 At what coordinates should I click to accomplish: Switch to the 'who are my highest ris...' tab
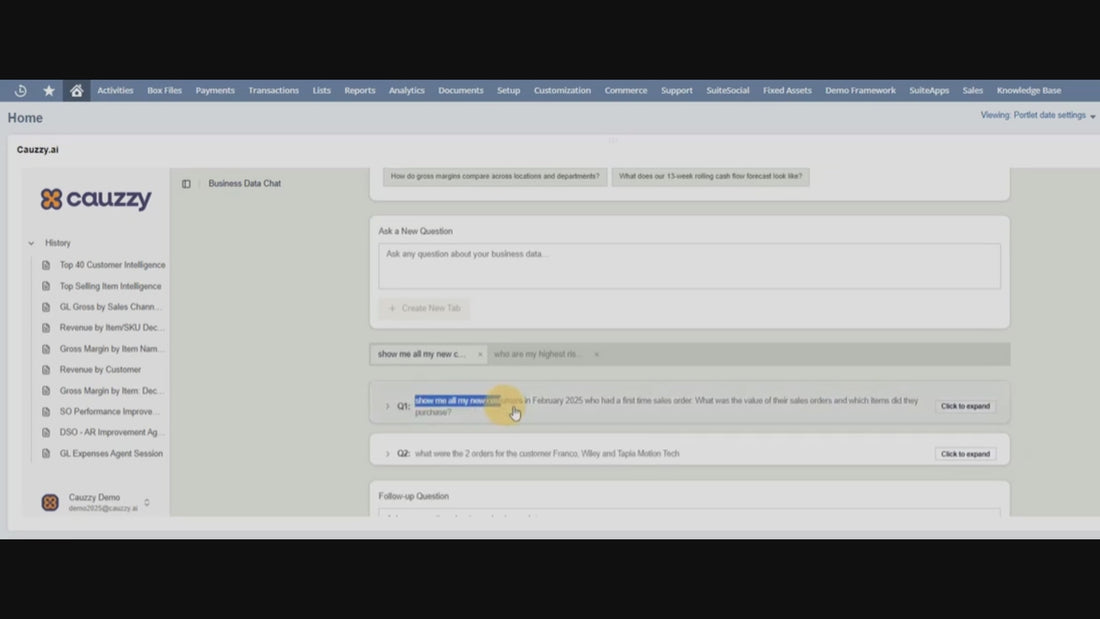[x=539, y=354]
